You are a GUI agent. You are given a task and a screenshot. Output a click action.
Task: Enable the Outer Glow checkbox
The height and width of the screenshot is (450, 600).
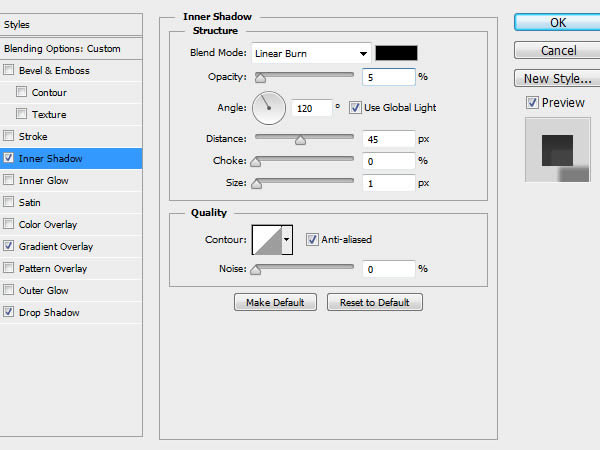point(8,290)
